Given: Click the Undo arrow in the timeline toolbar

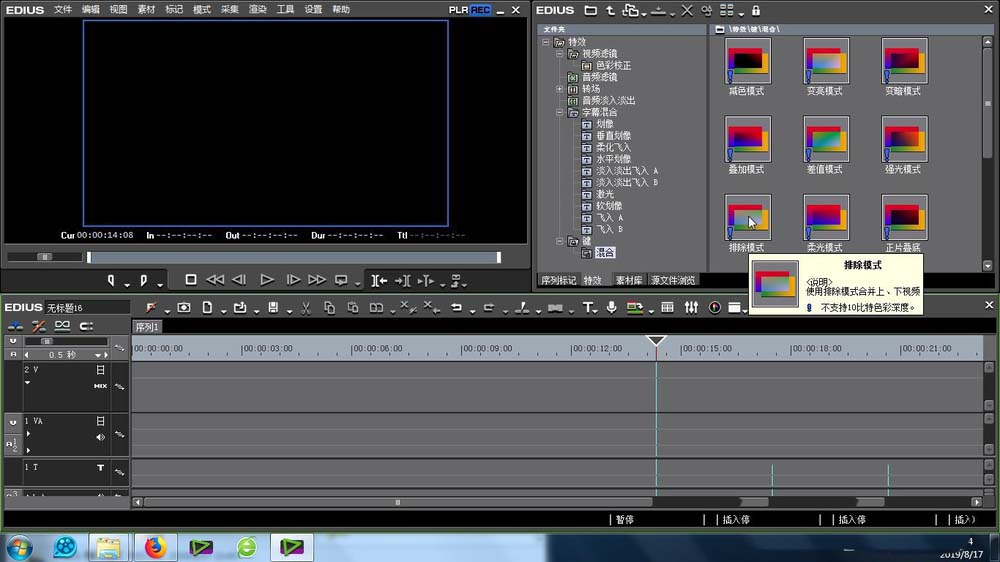Looking at the screenshot, I should 456,308.
